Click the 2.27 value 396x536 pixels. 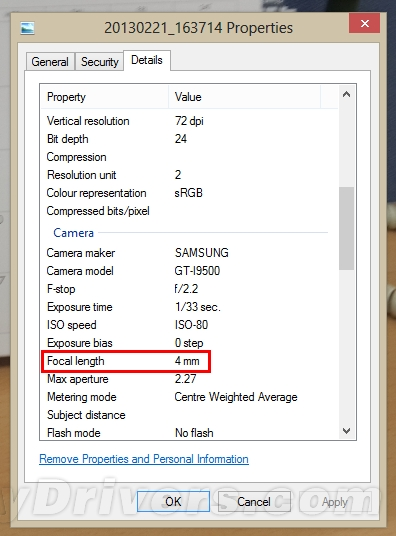[185, 379]
